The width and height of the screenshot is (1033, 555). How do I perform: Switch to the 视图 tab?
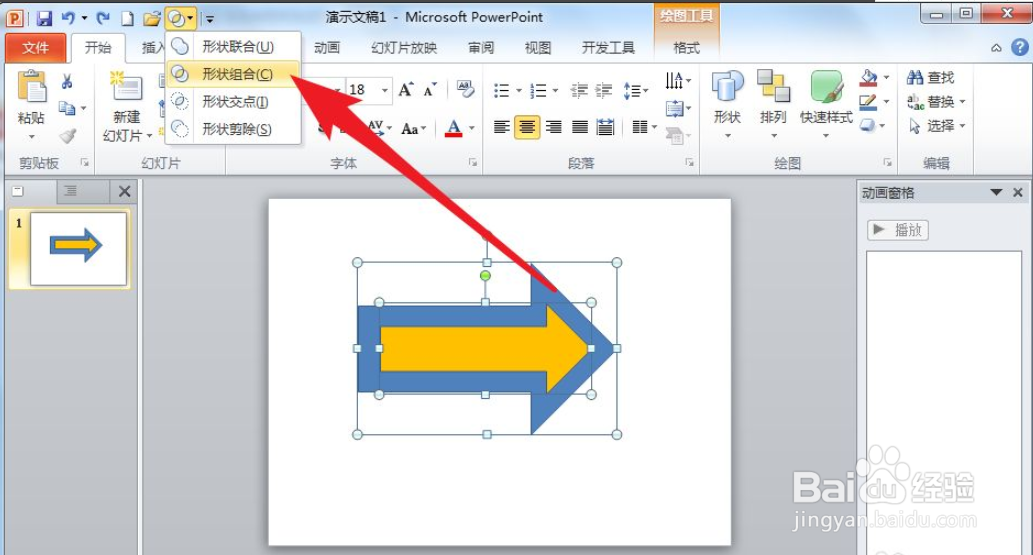pyautogui.click(x=538, y=47)
